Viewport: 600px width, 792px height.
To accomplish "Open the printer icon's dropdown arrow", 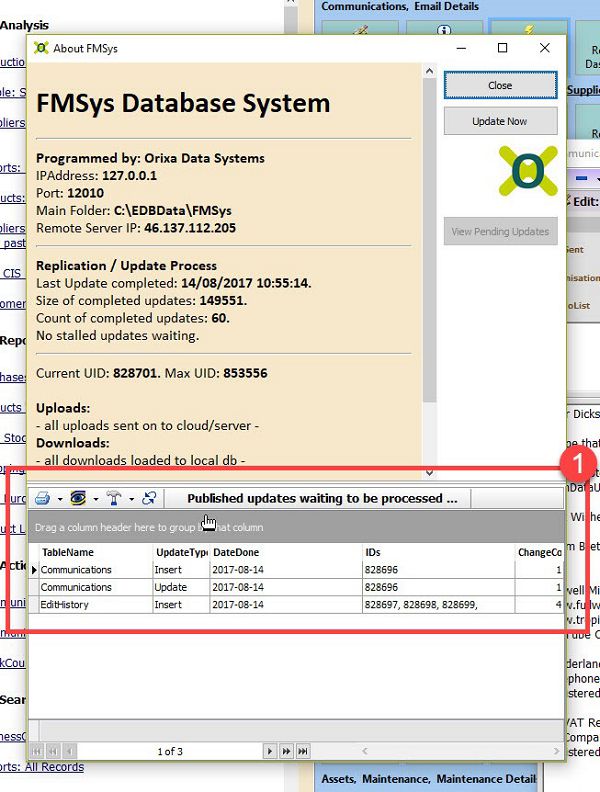I will click(x=60, y=499).
